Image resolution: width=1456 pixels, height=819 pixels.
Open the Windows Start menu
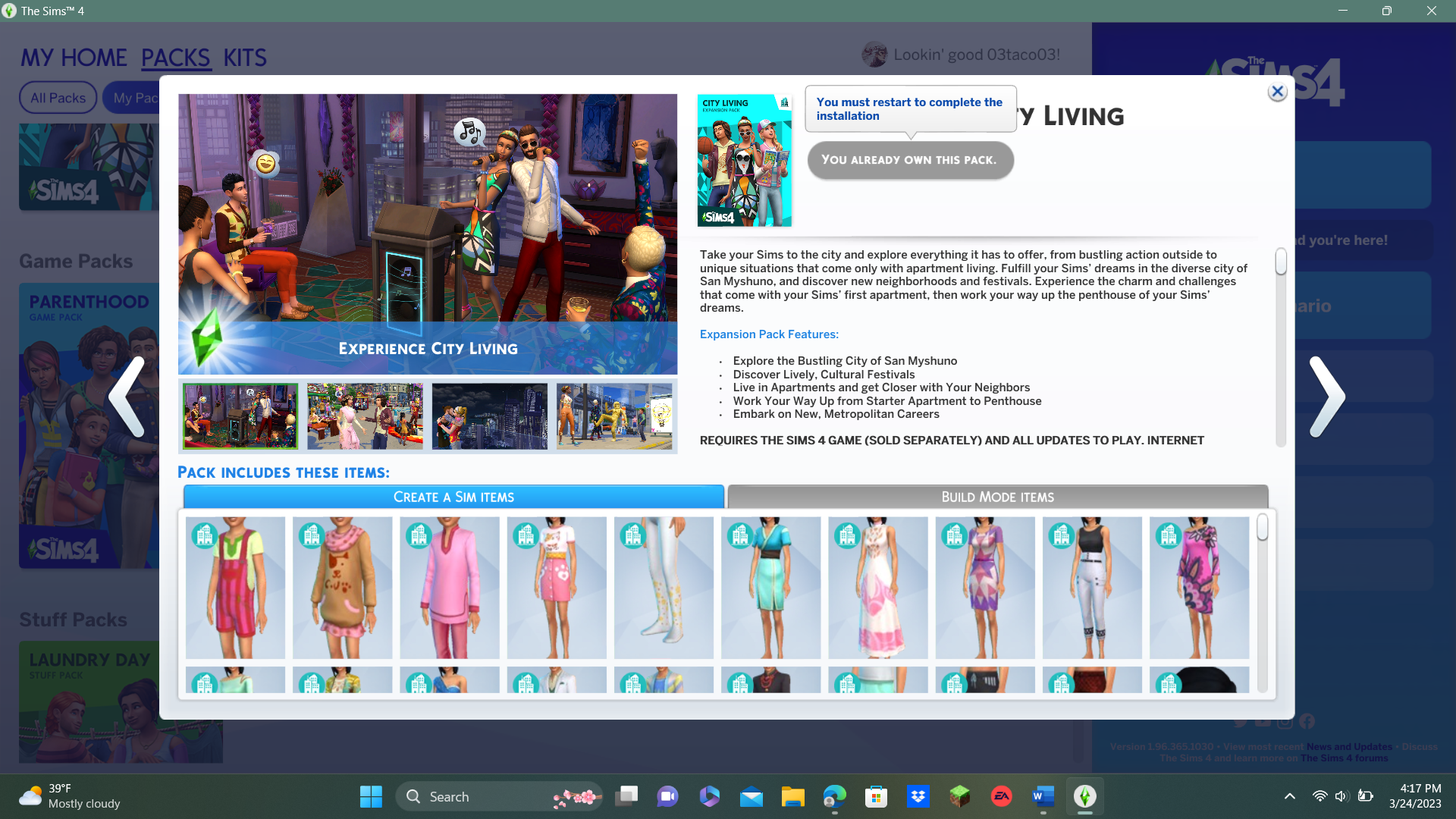coord(371,796)
